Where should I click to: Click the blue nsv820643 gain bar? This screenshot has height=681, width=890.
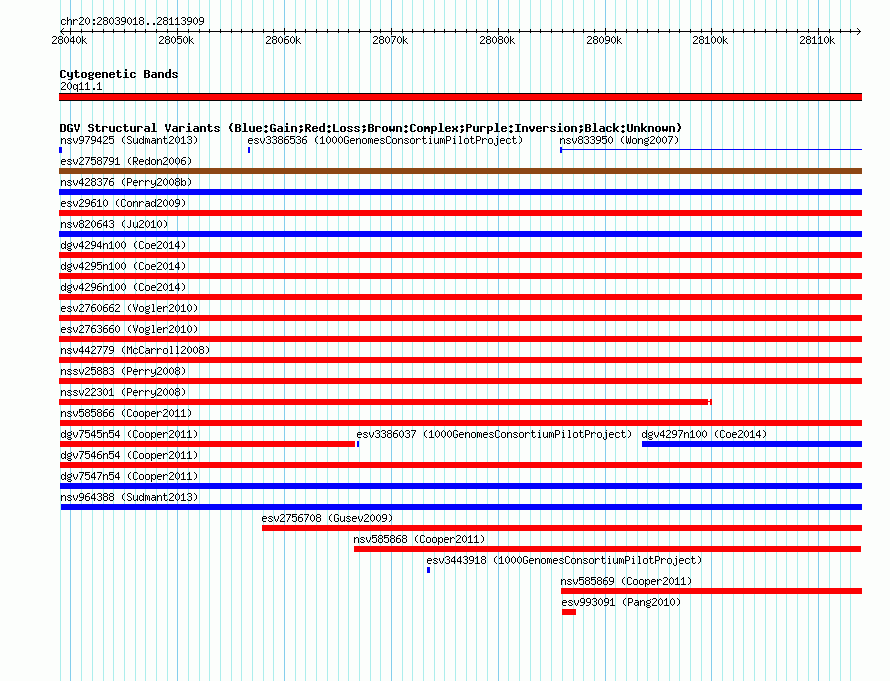(x=460, y=234)
